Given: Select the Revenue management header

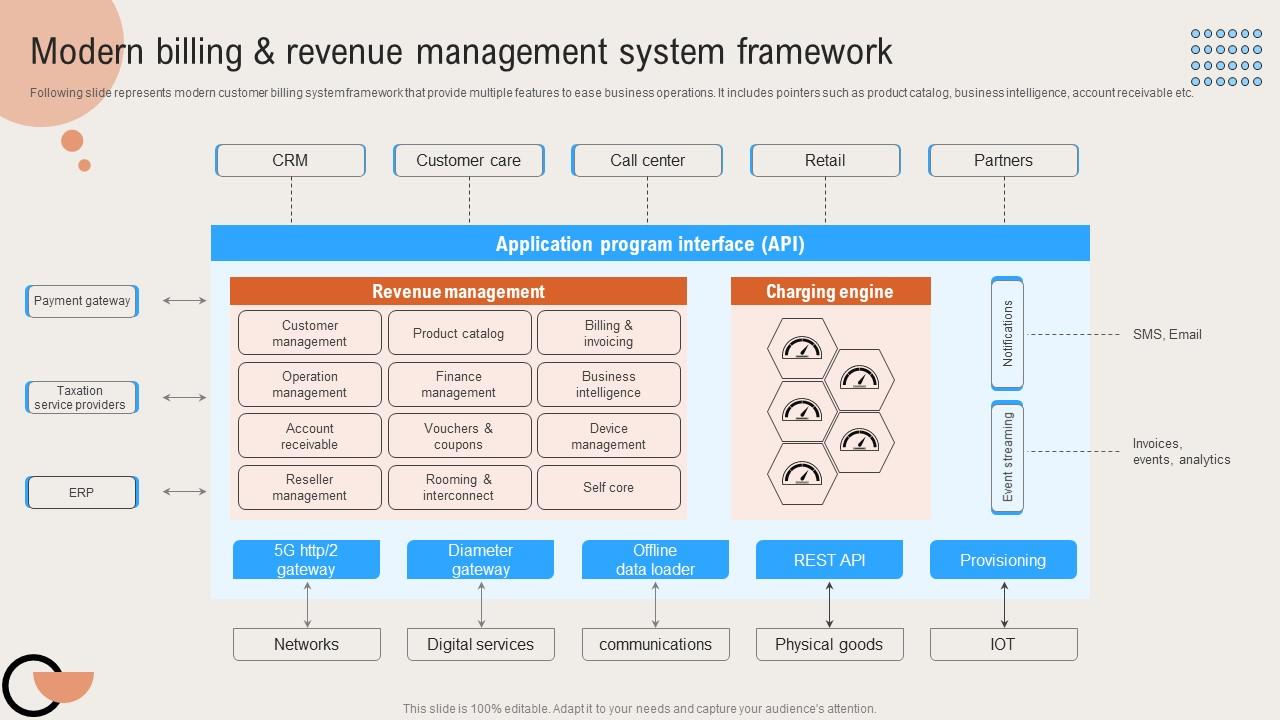Looking at the screenshot, I should pos(458,291).
